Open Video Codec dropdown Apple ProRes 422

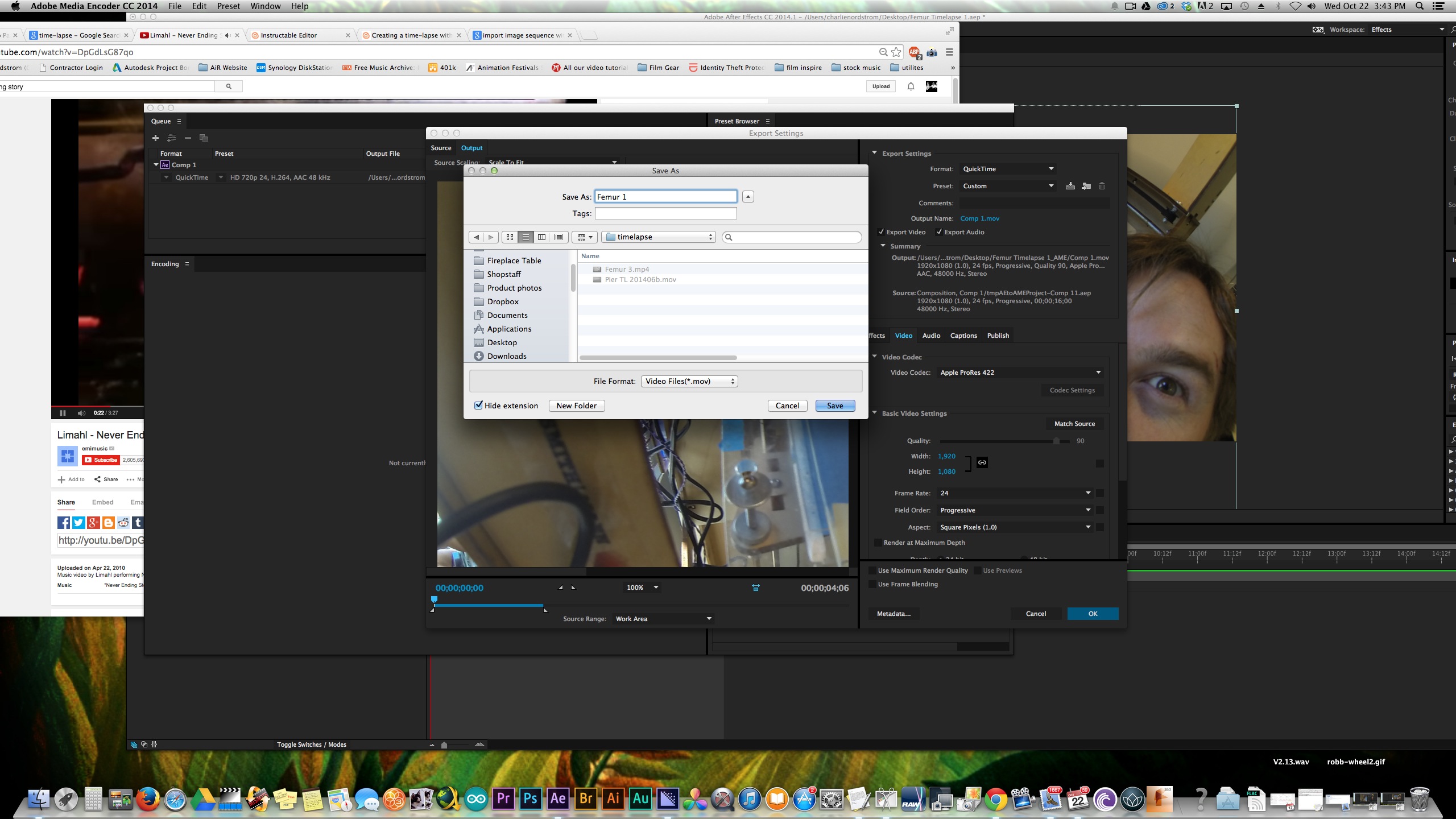tap(1020, 373)
